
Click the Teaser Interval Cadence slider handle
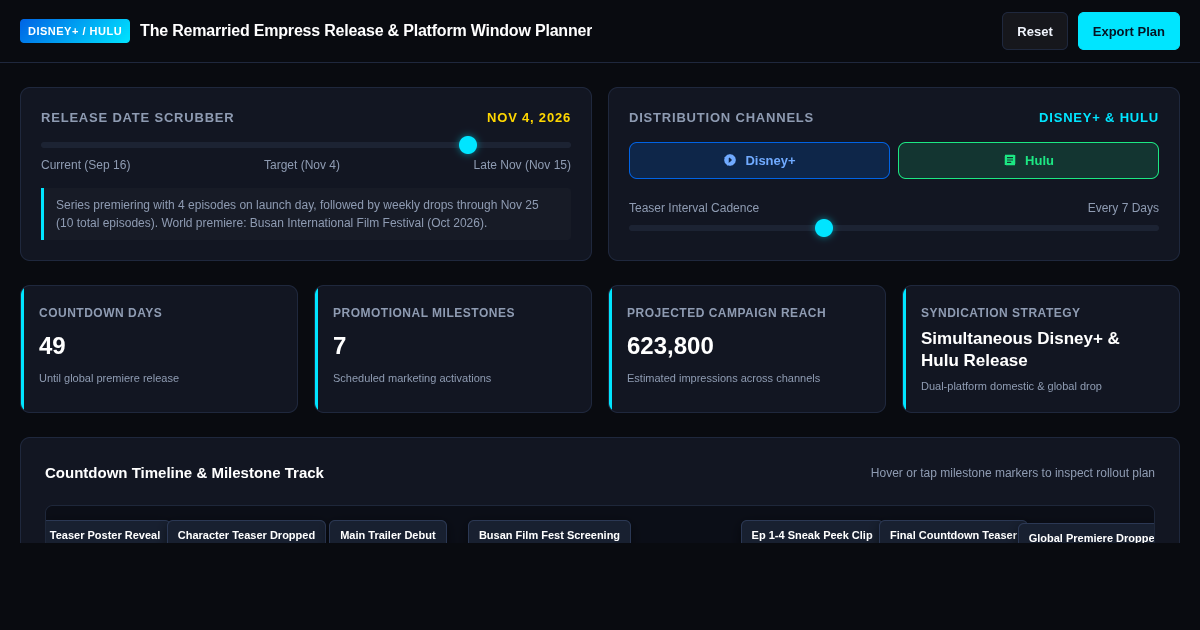coord(824,228)
